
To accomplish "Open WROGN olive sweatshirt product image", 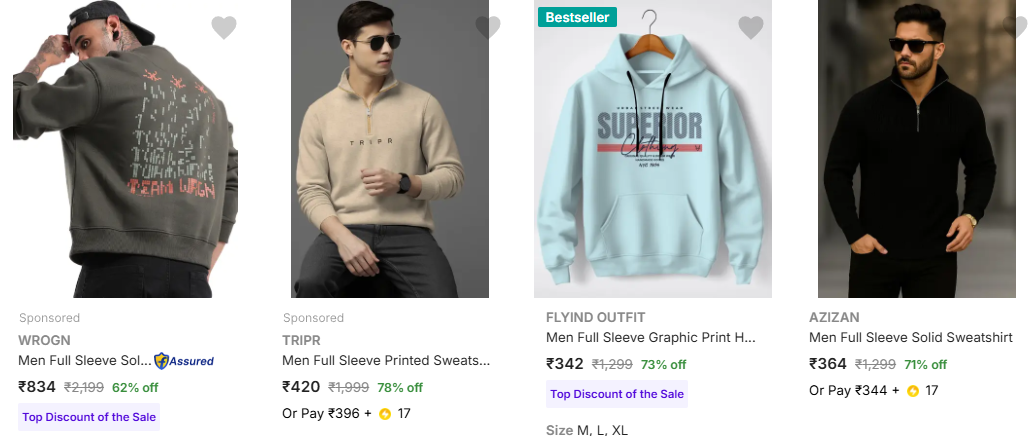I will click(125, 150).
